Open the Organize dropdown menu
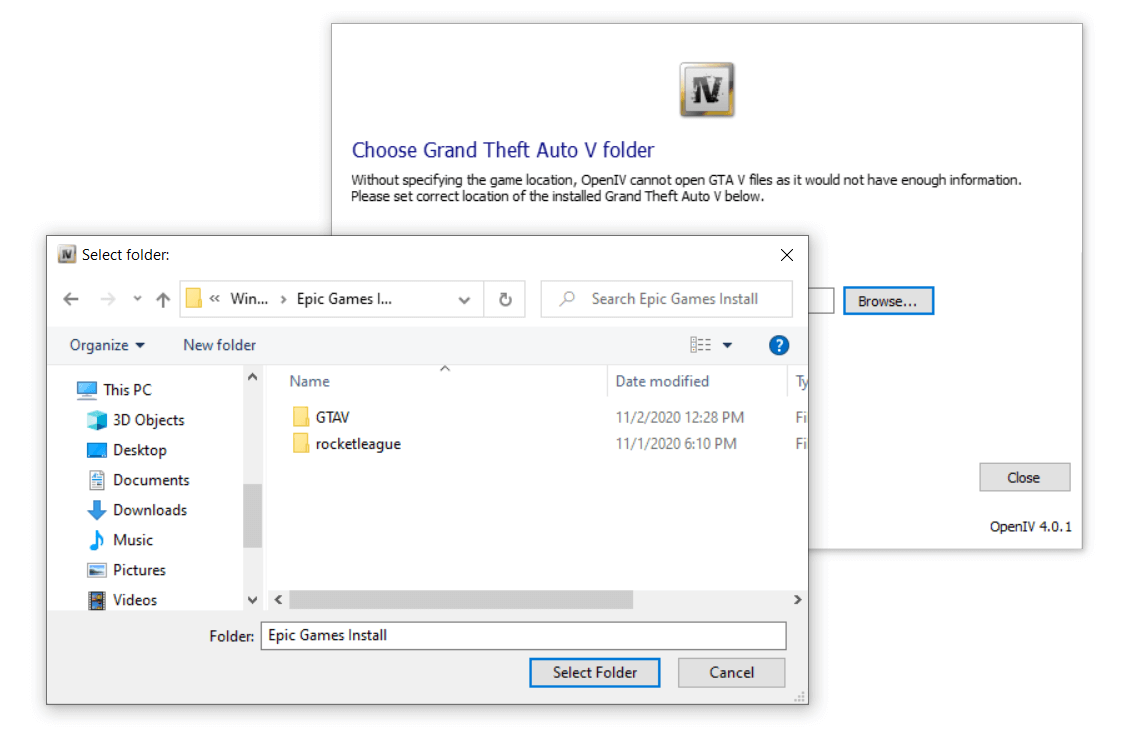The width and height of the screenshot is (1139, 734). click(101, 344)
